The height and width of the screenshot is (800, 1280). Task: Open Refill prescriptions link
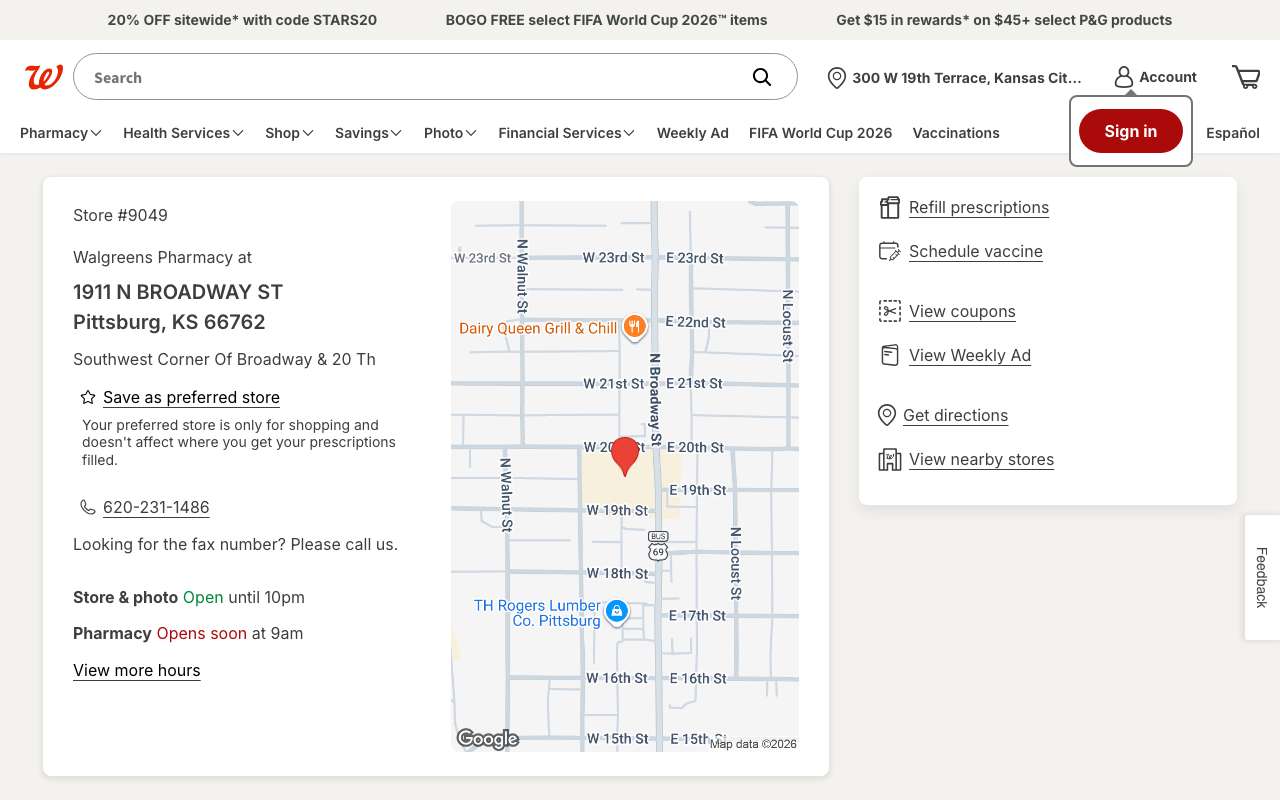click(979, 207)
